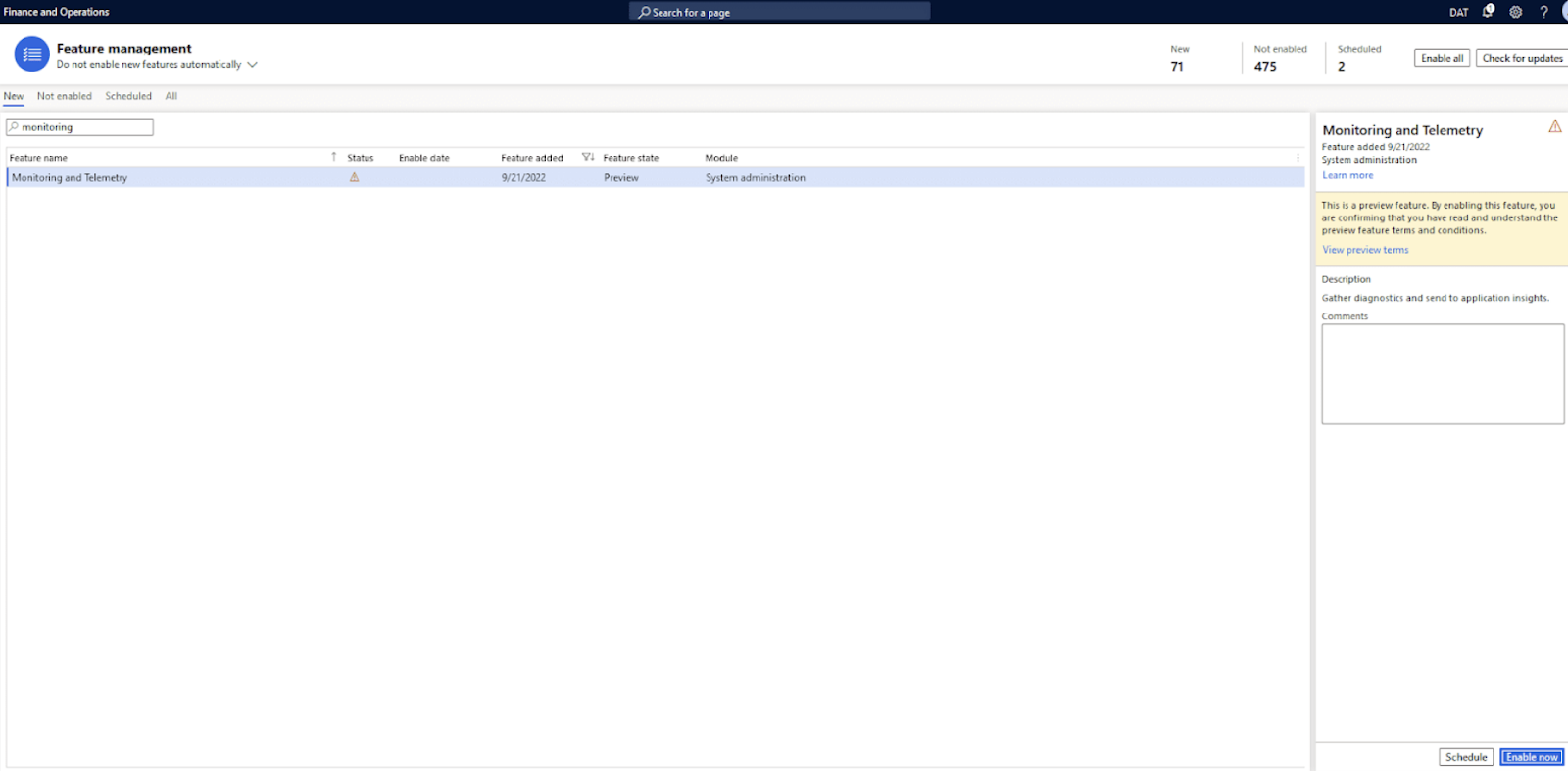Open the notifications bell icon
The height and width of the screenshot is (771, 1568).
1488,12
